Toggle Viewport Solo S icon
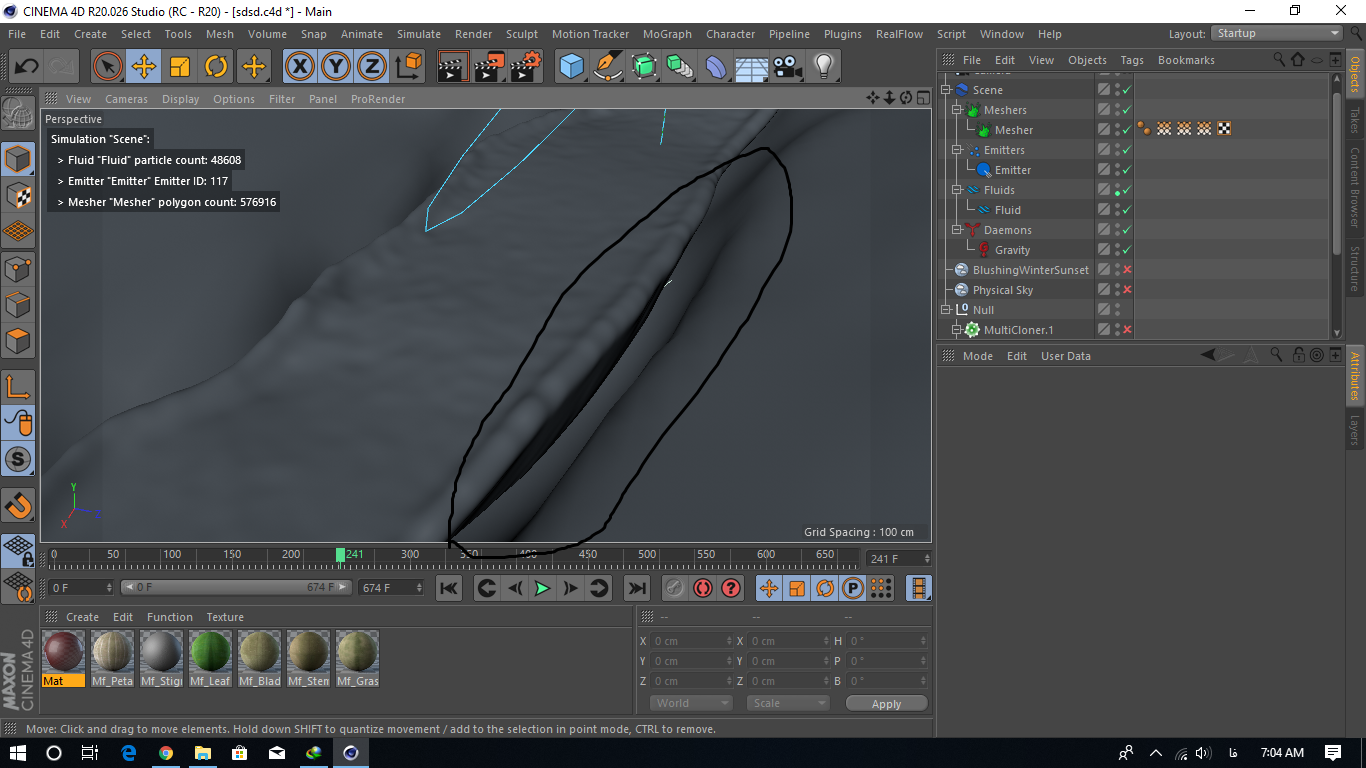Screen dimensions: 1366x768 [x=18, y=459]
